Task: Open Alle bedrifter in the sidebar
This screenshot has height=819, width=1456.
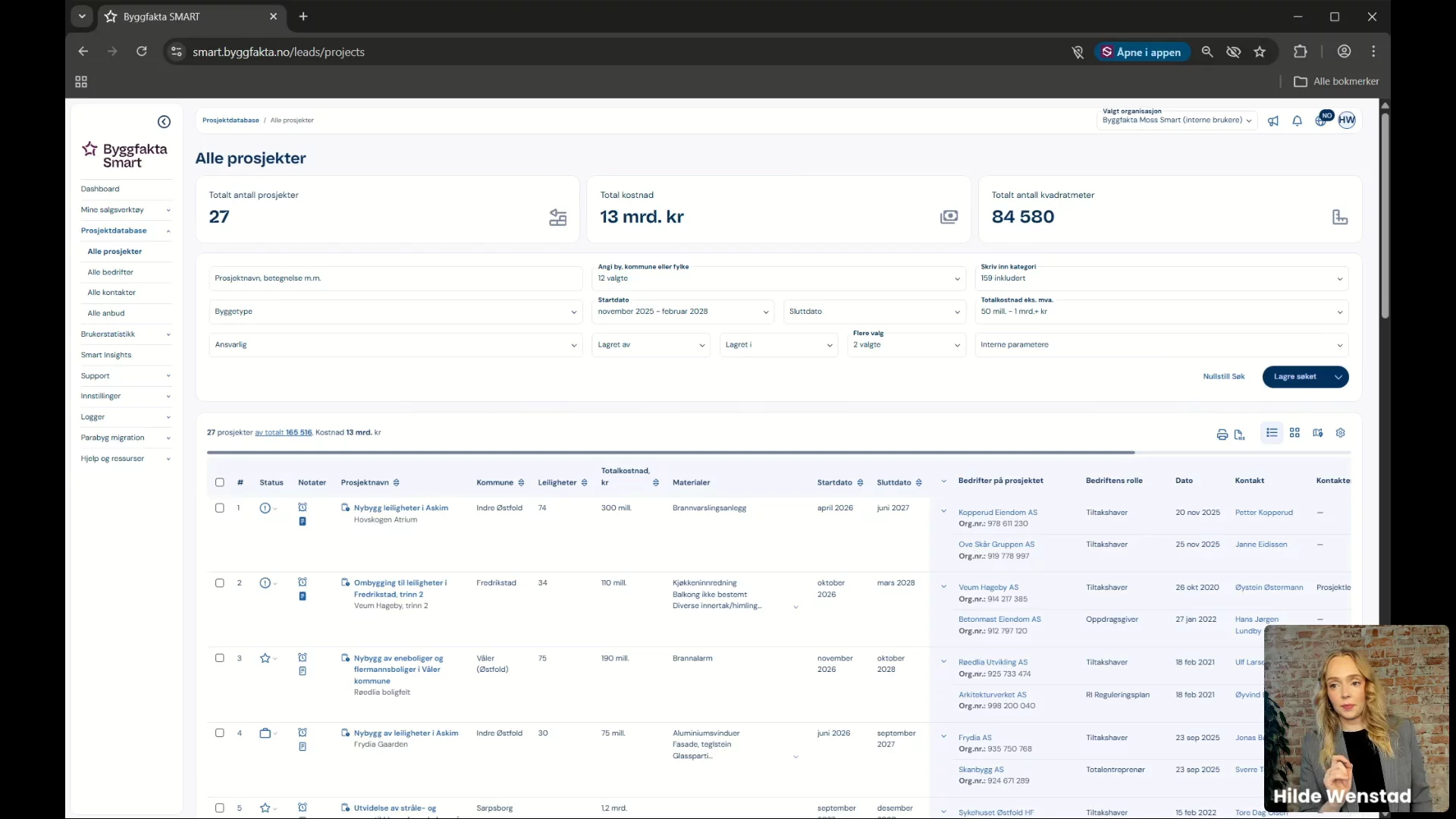Action: [111, 272]
